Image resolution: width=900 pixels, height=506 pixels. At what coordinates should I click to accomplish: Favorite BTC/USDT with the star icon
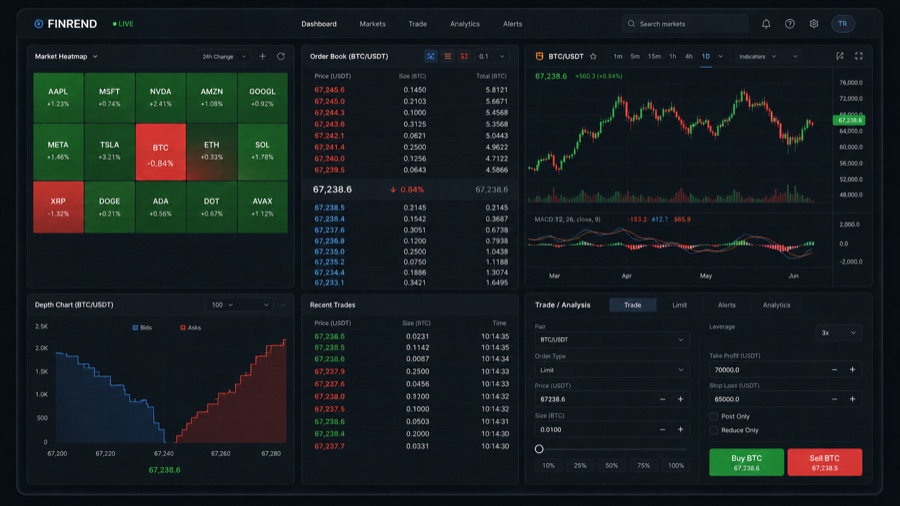pos(593,56)
